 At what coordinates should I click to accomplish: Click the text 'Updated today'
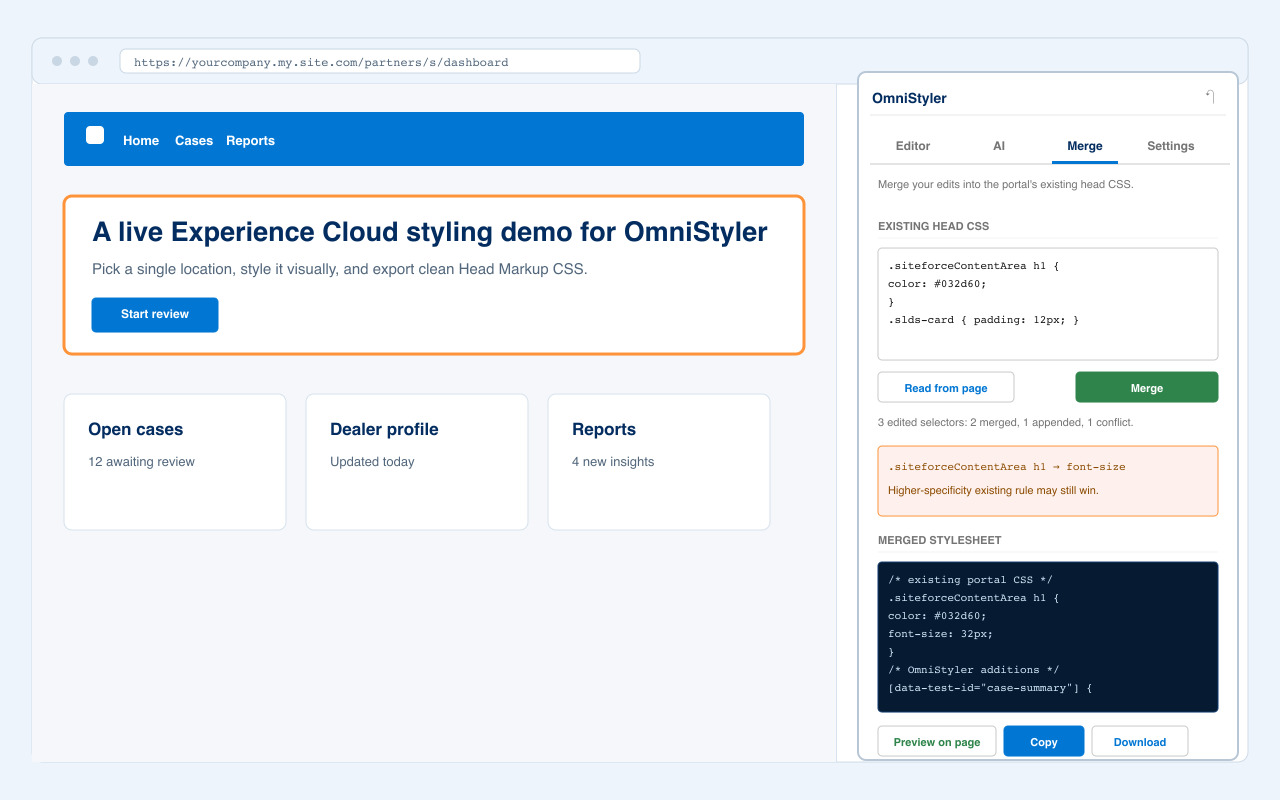[372, 462]
